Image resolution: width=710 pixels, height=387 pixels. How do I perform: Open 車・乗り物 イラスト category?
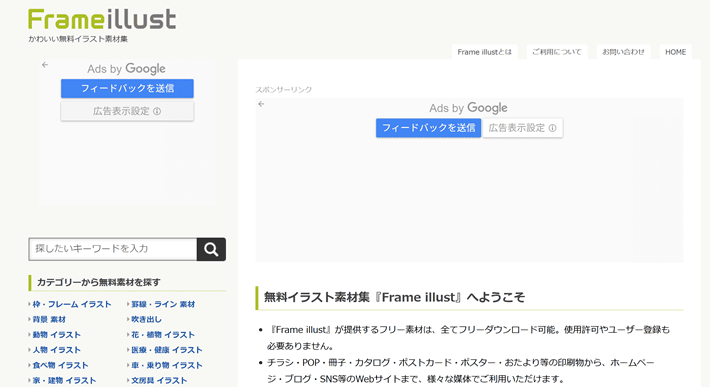coord(167,365)
